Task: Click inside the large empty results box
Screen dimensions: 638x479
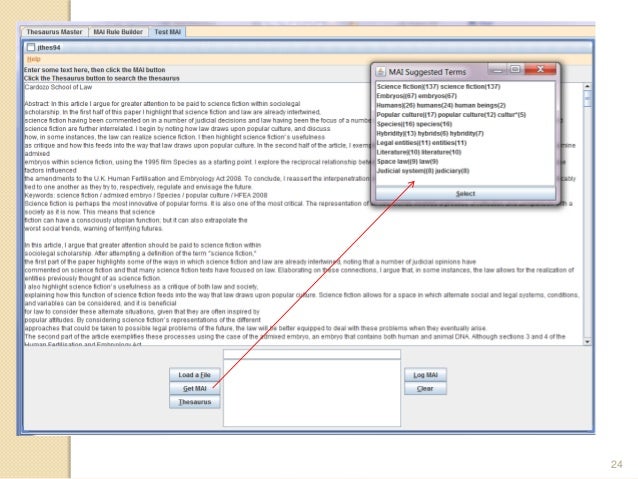Action: (x=312, y=393)
